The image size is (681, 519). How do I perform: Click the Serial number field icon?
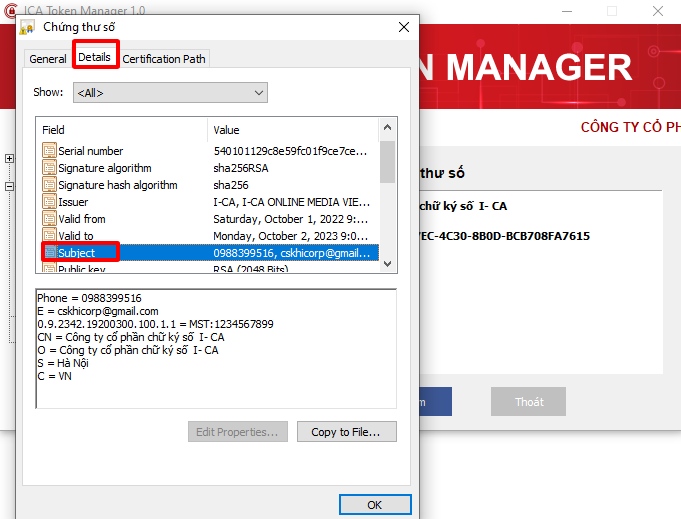point(49,151)
